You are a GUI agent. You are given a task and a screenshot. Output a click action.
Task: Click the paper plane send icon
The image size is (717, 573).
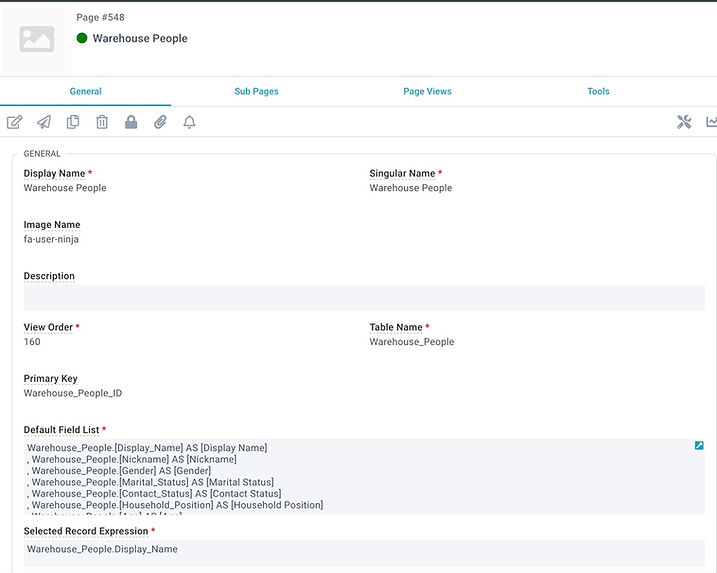coord(44,122)
